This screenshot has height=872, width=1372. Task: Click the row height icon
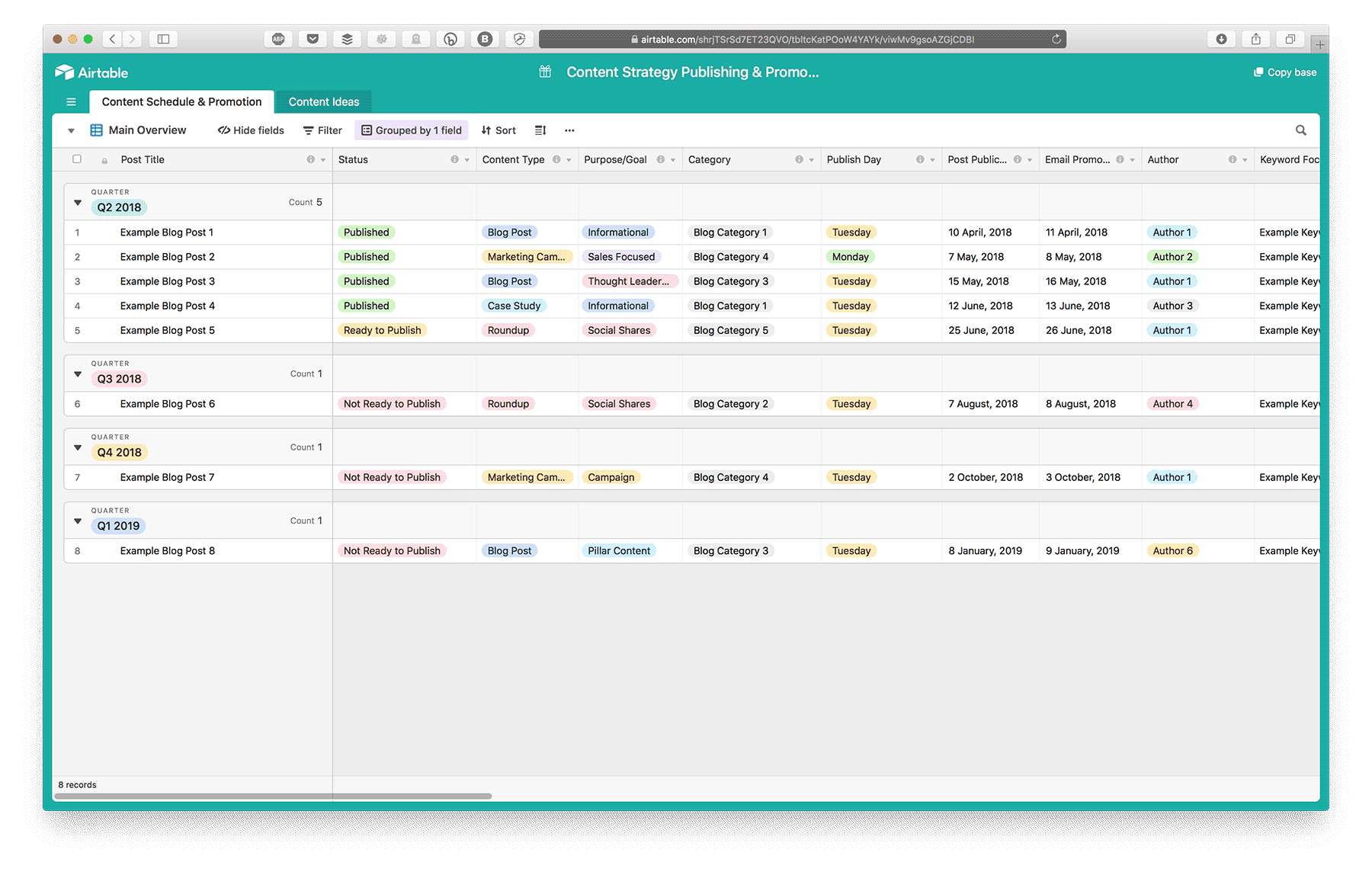540,130
